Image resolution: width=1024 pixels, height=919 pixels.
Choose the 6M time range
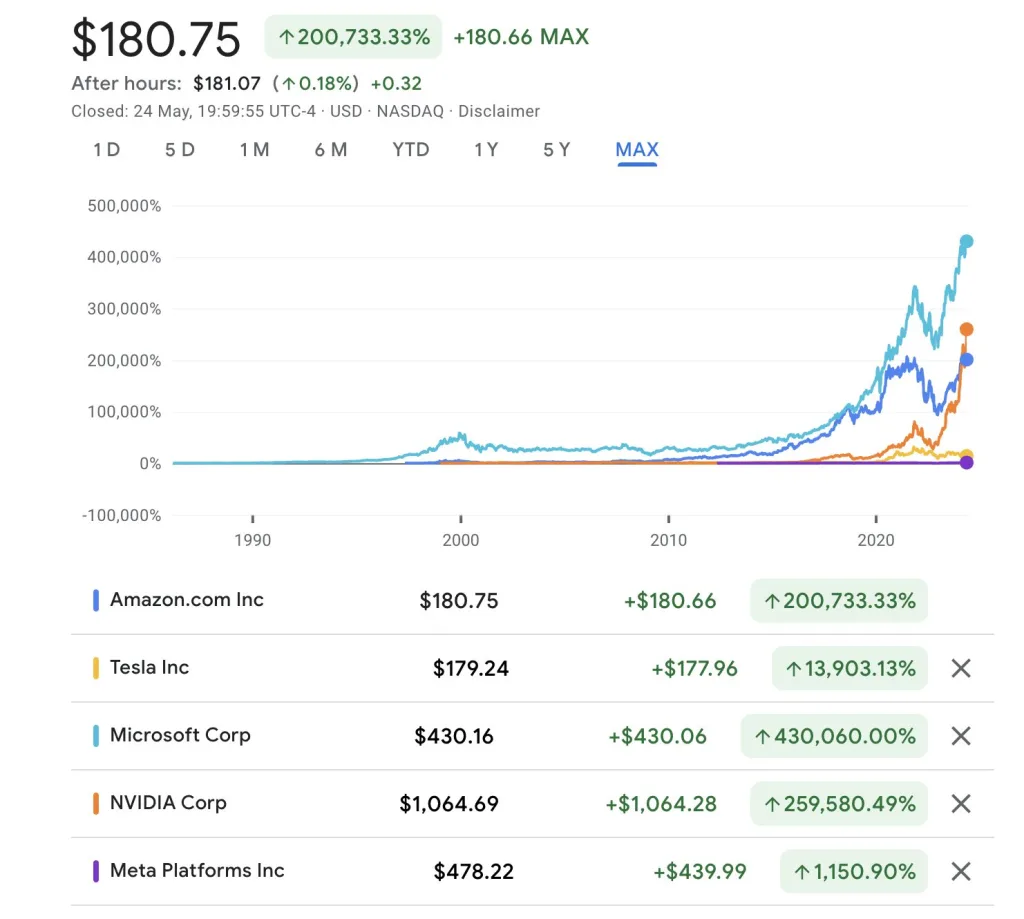click(330, 150)
